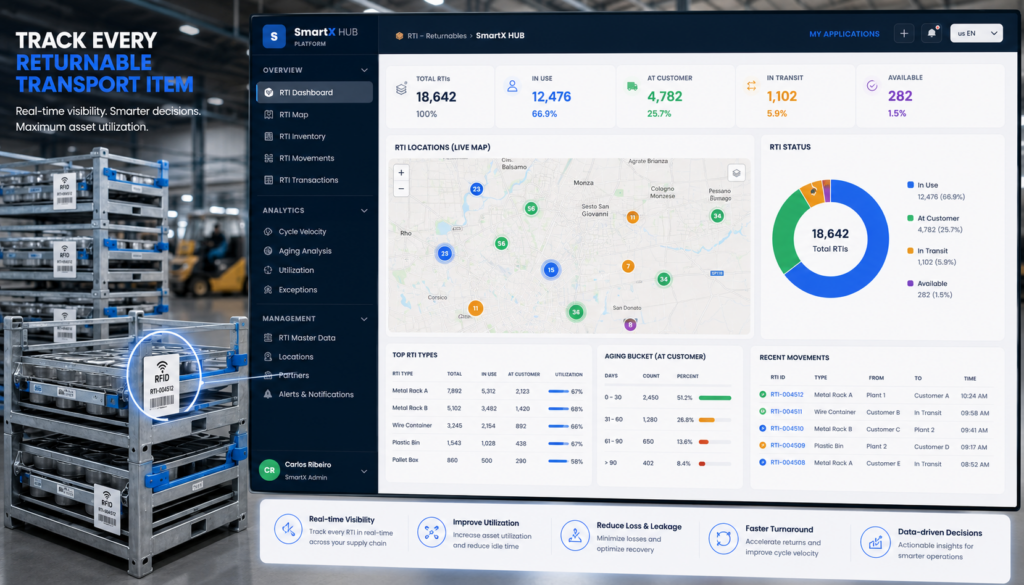This screenshot has height=585, width=1024.
Task: Open movement RTI-004512
Action: tap(786, 395)
